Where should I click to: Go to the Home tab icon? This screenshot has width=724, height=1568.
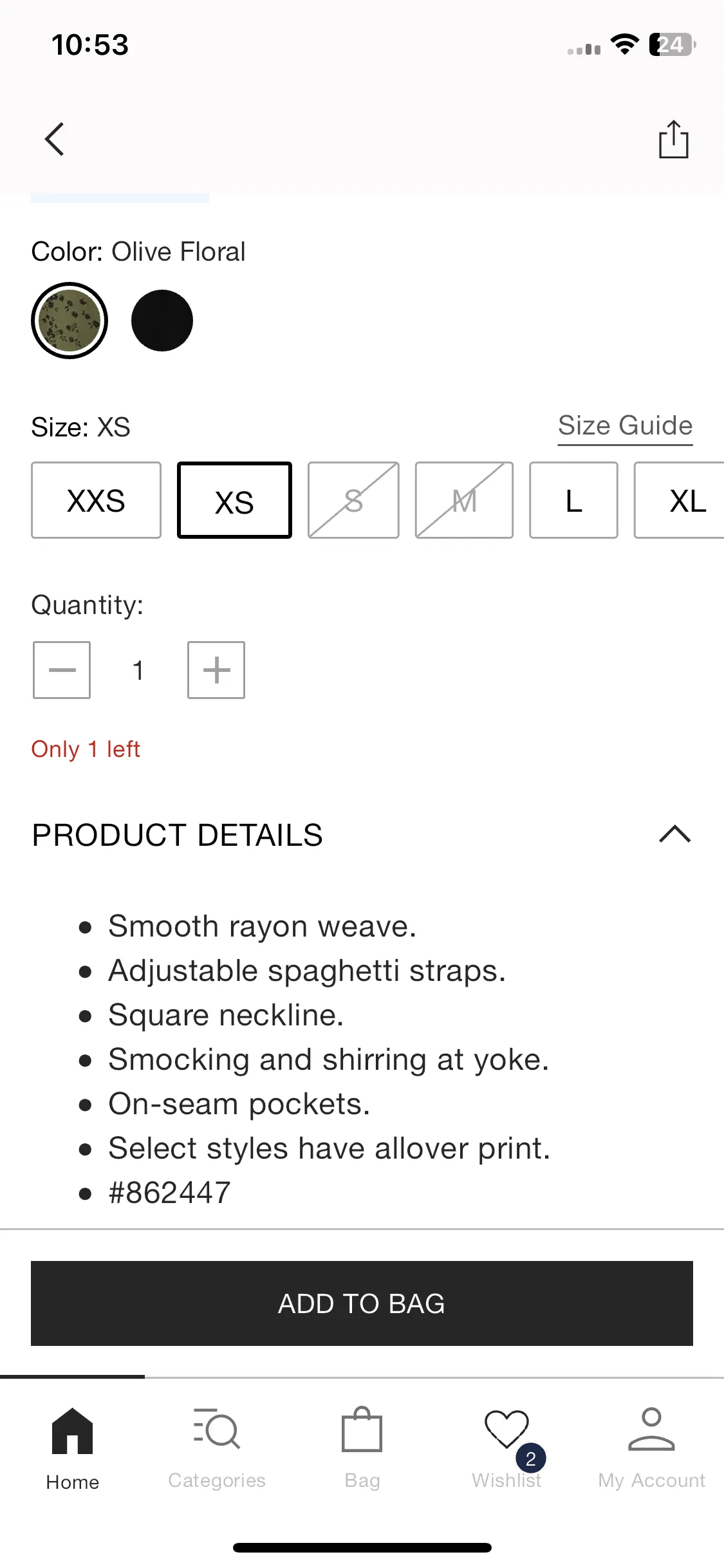tap(72, 1431)
